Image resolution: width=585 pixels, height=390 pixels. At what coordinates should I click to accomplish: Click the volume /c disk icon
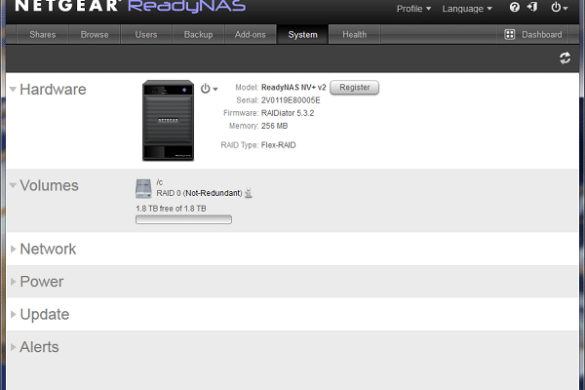[x=143, y=188]
